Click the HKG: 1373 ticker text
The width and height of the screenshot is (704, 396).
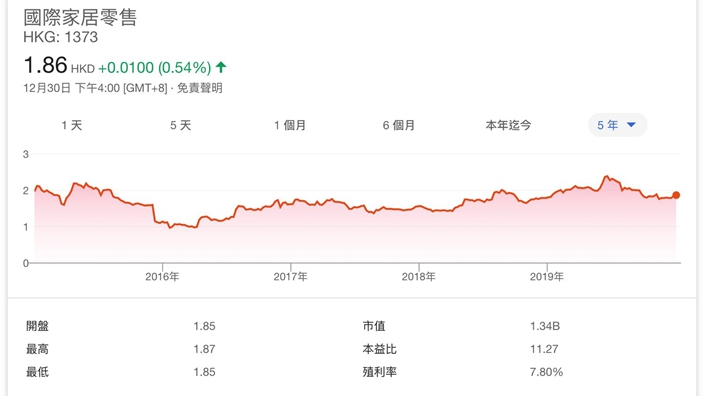(61, 37)
